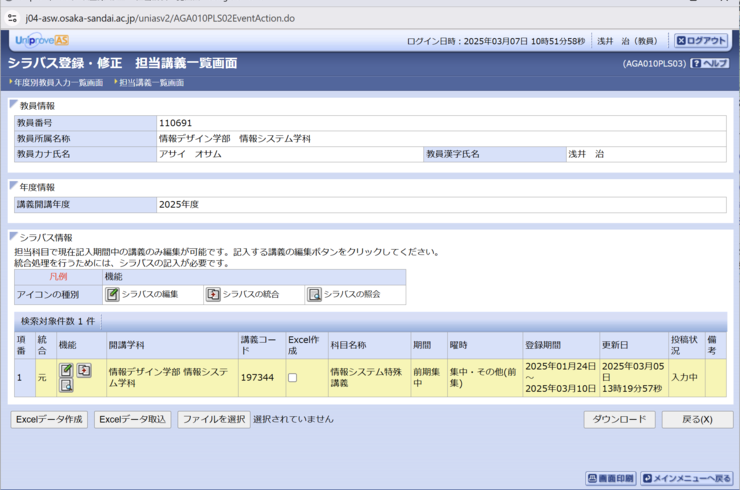Click the legend シラバスの統合 icon
This screenshot has height=490, width=740.
(x=213, y=294)
